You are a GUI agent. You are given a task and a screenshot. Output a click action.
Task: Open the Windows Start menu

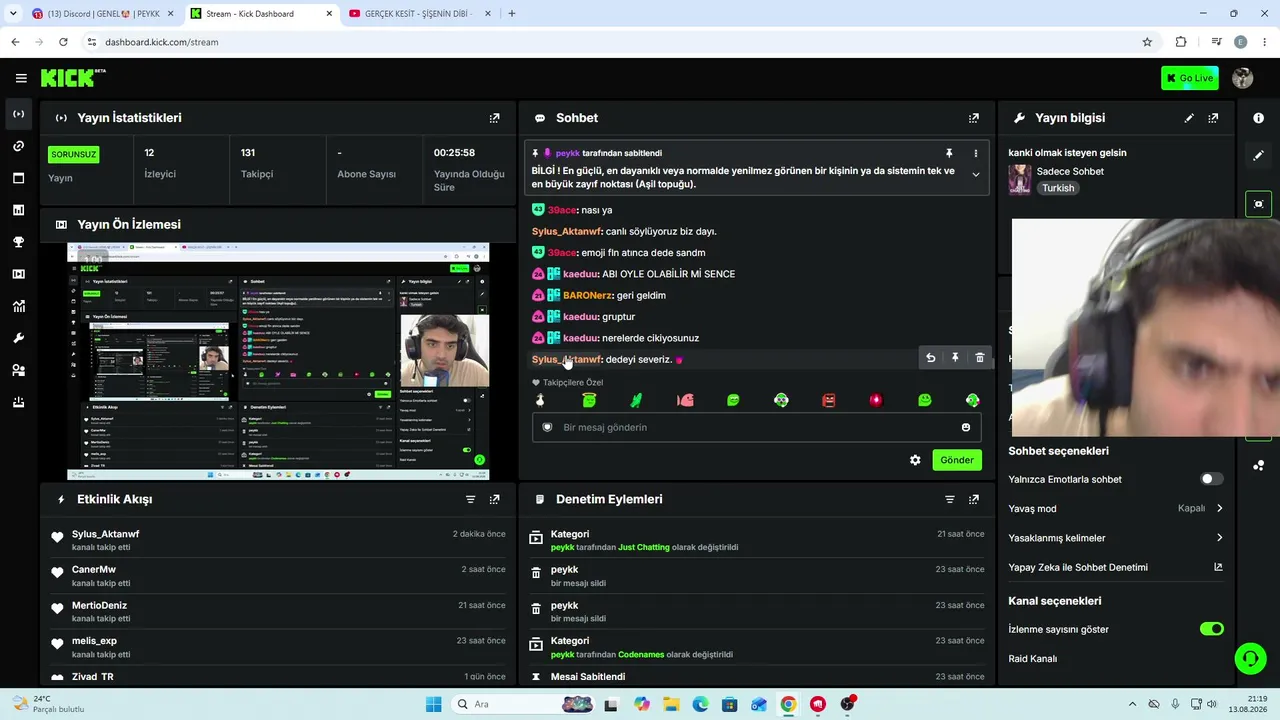(433, 704)
